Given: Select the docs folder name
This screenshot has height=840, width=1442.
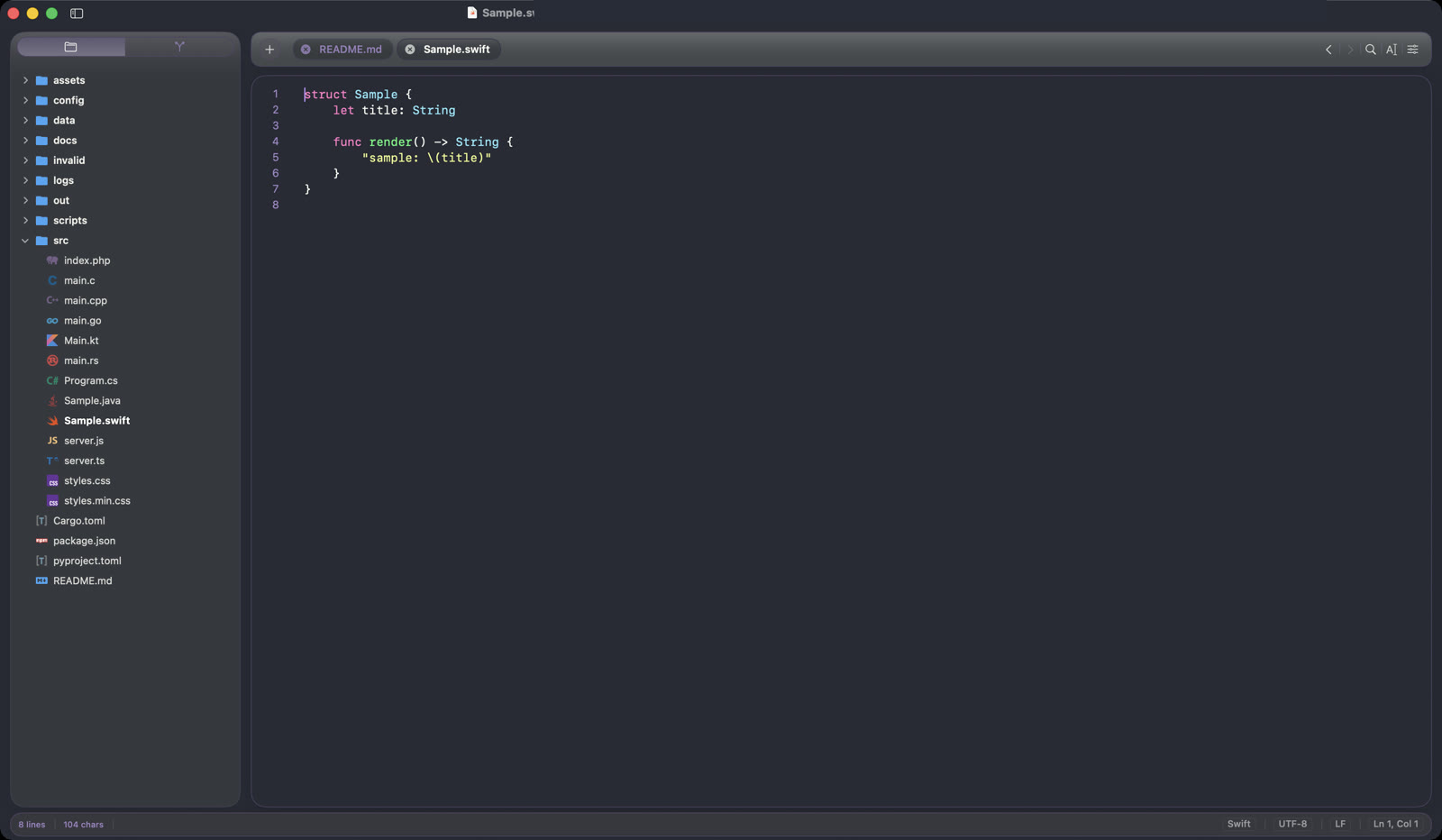Looking at the screenshot, I should point(65,141).
